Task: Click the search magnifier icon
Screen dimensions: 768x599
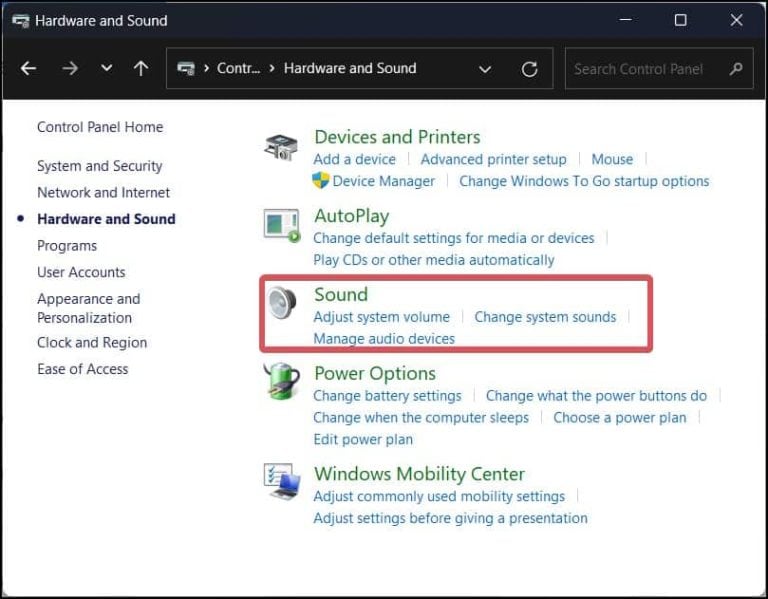Action: pyautogui.click(x=736, y=69)
